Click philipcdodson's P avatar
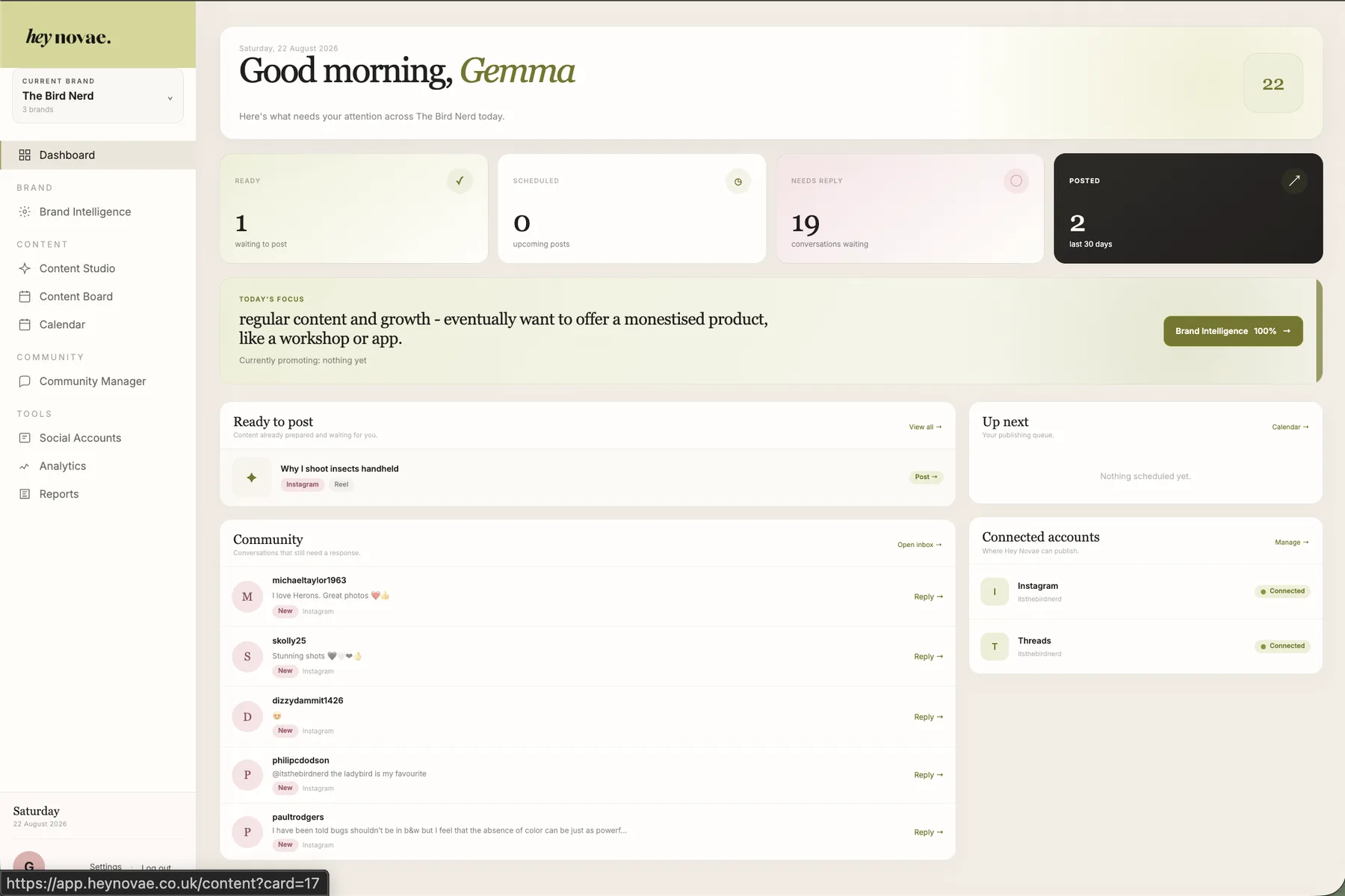The height and width of the screenshot is (896, 1345). pyautogui.click(x=247, y=775)
